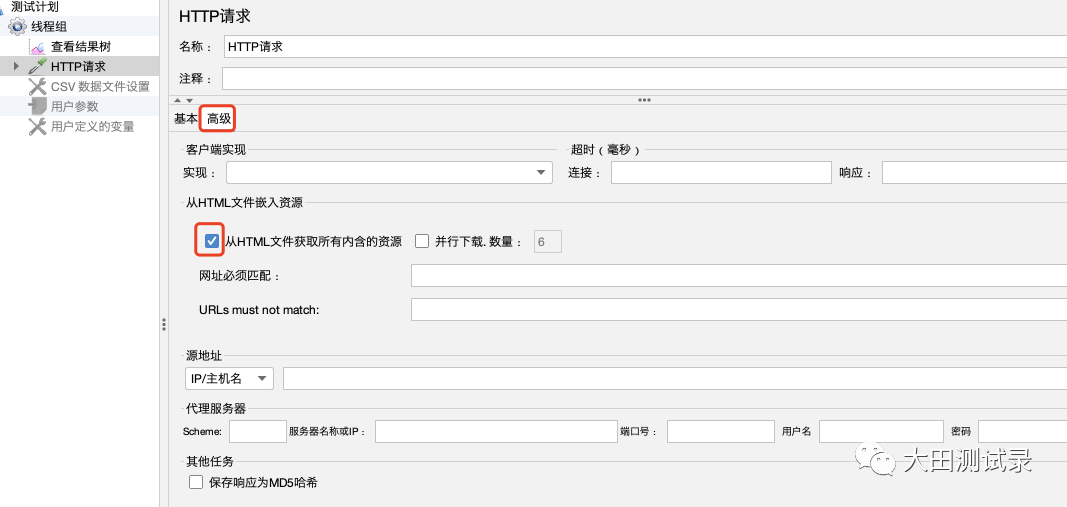1067x507 pixels.
Task: Select 用户定义的变量 tree item
Action: tap(93, 126)
